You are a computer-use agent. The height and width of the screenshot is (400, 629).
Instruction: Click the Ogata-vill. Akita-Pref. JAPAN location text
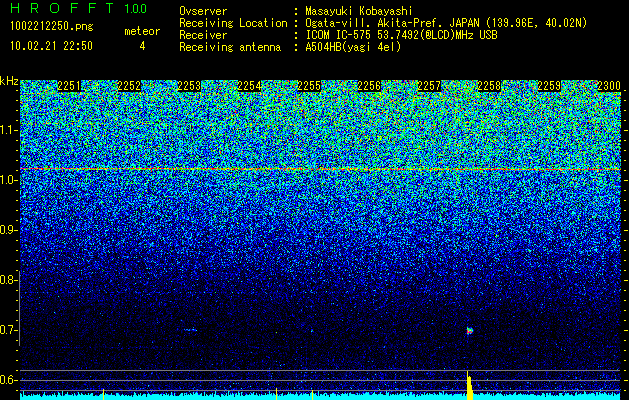[x=446, y=23]
